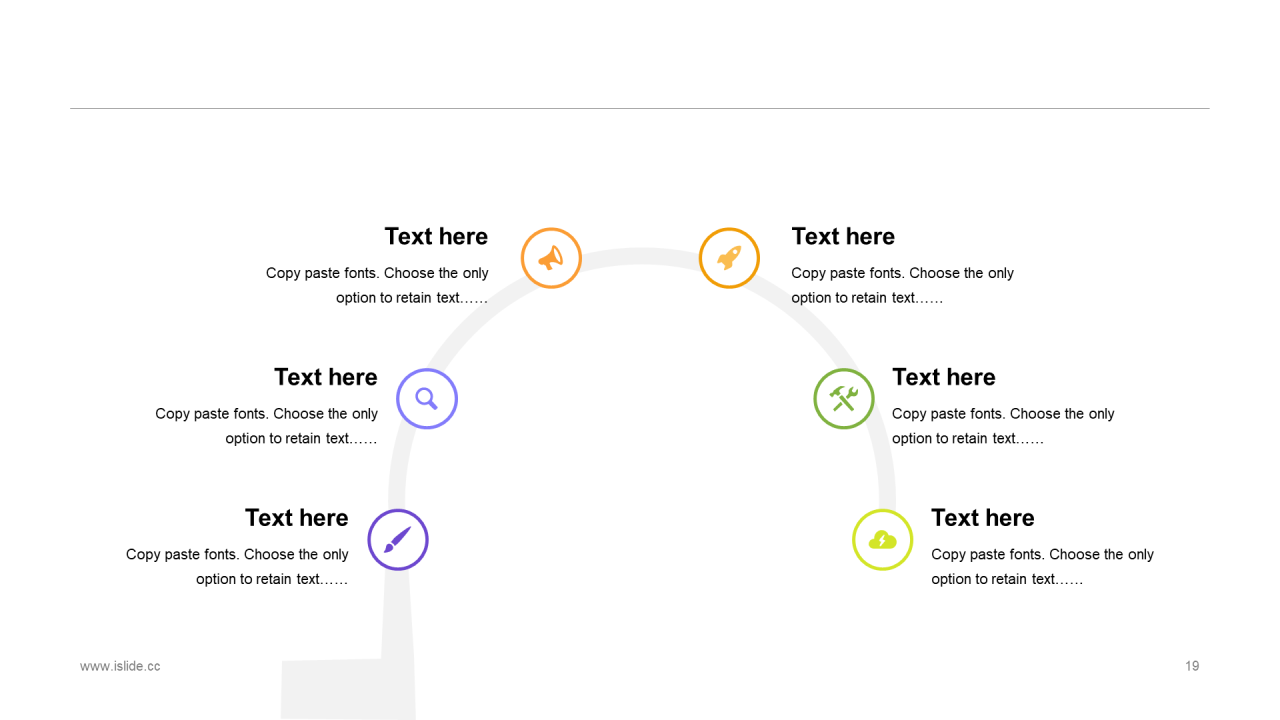Select the green hammer and wrench icon

pos(844,399)
